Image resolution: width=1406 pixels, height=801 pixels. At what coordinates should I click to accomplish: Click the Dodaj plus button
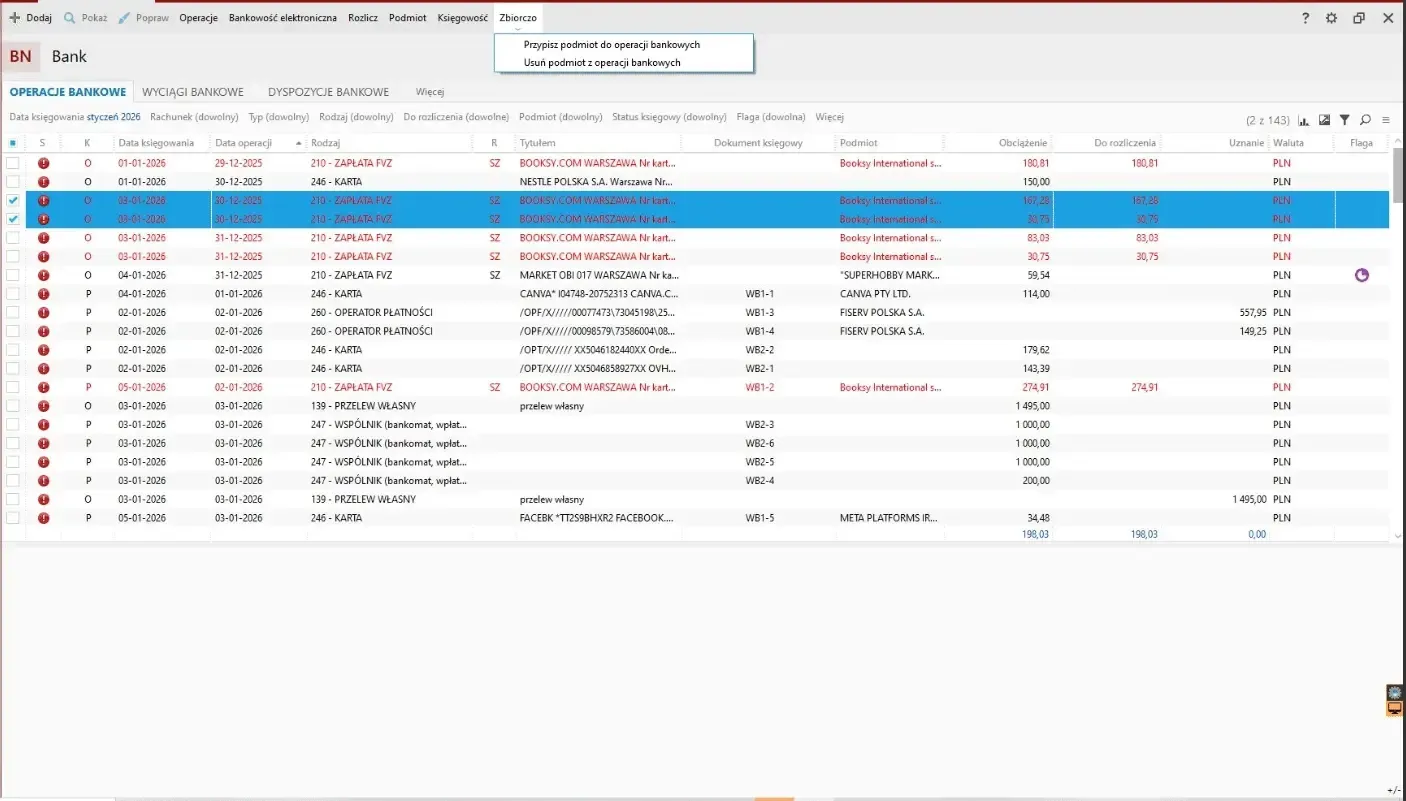[30, 18]
